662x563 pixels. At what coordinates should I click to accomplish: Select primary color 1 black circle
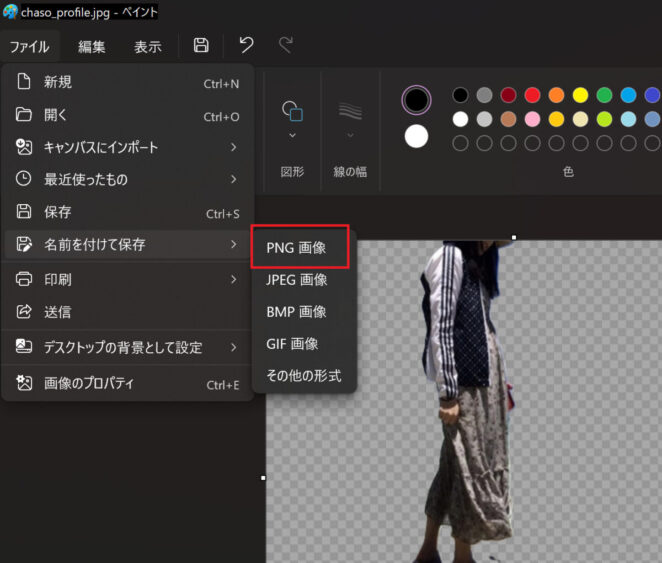pyautogui.click(x=416, y=100)
